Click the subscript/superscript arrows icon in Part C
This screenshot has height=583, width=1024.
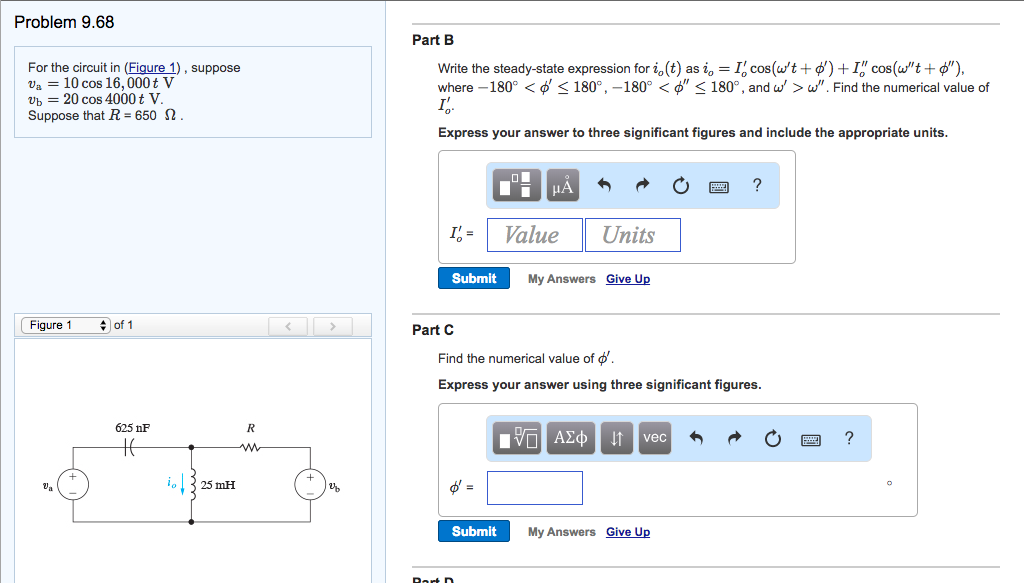point(616,437)
